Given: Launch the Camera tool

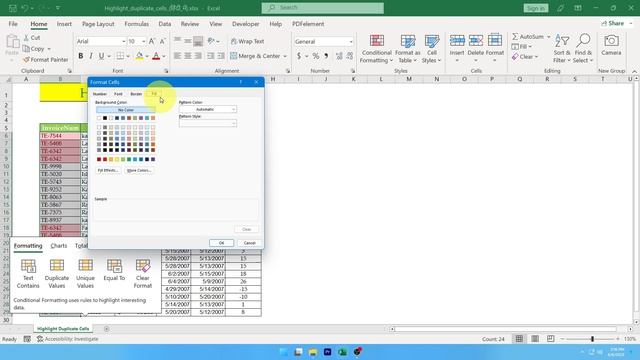Looking at the screenshot, I should (x=611, y=45).
